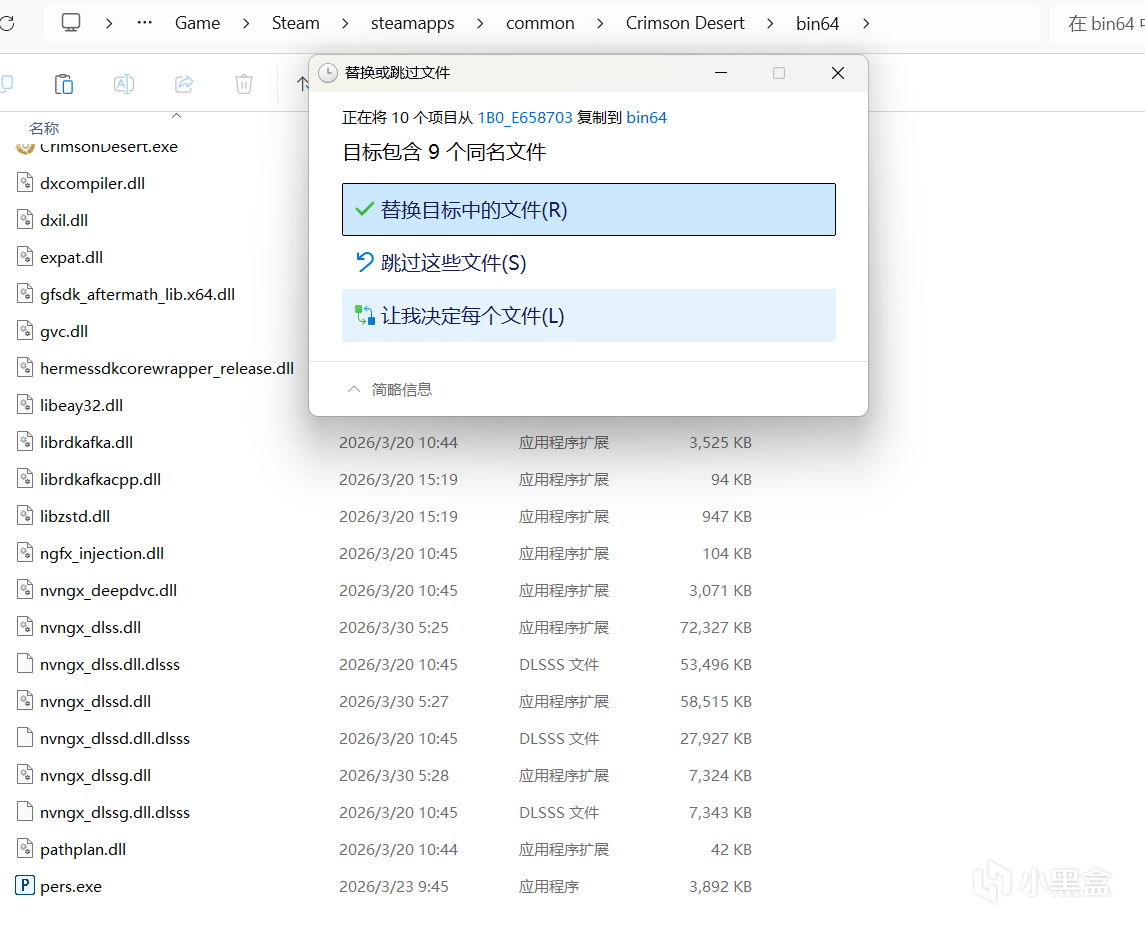Select nvngx_dlss.dll.dlsss file

coord(110,665)
